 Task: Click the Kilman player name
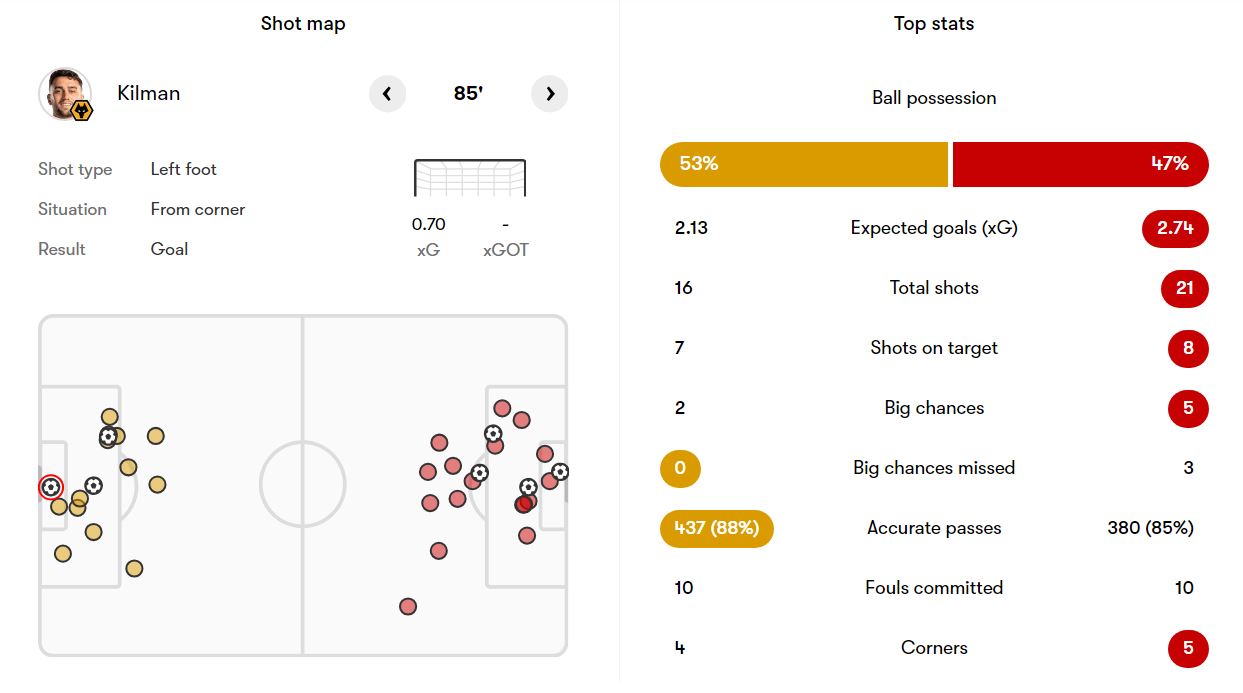point(149,93)
